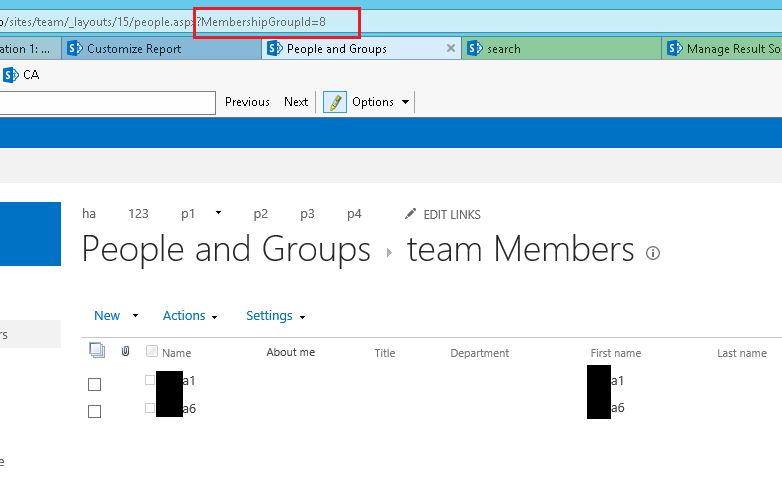The width and height of the screenshot is (782, 488).
Task: Click EDIT LINKS text
Action: pyautogui.click(x=452, y=215)
